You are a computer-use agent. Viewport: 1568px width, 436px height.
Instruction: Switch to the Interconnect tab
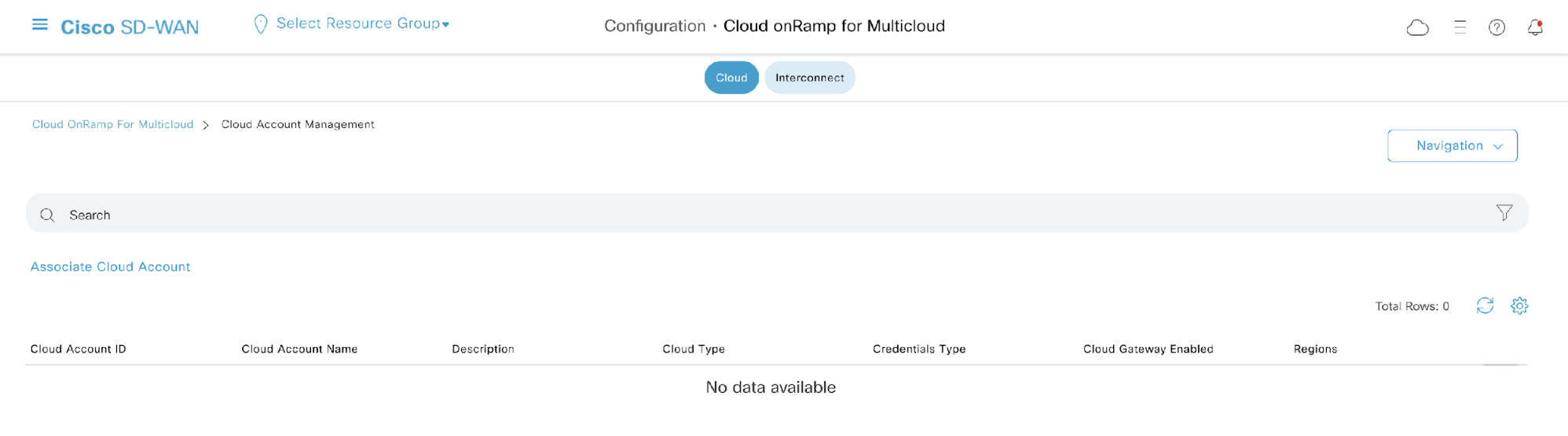[x=810, y=78]
